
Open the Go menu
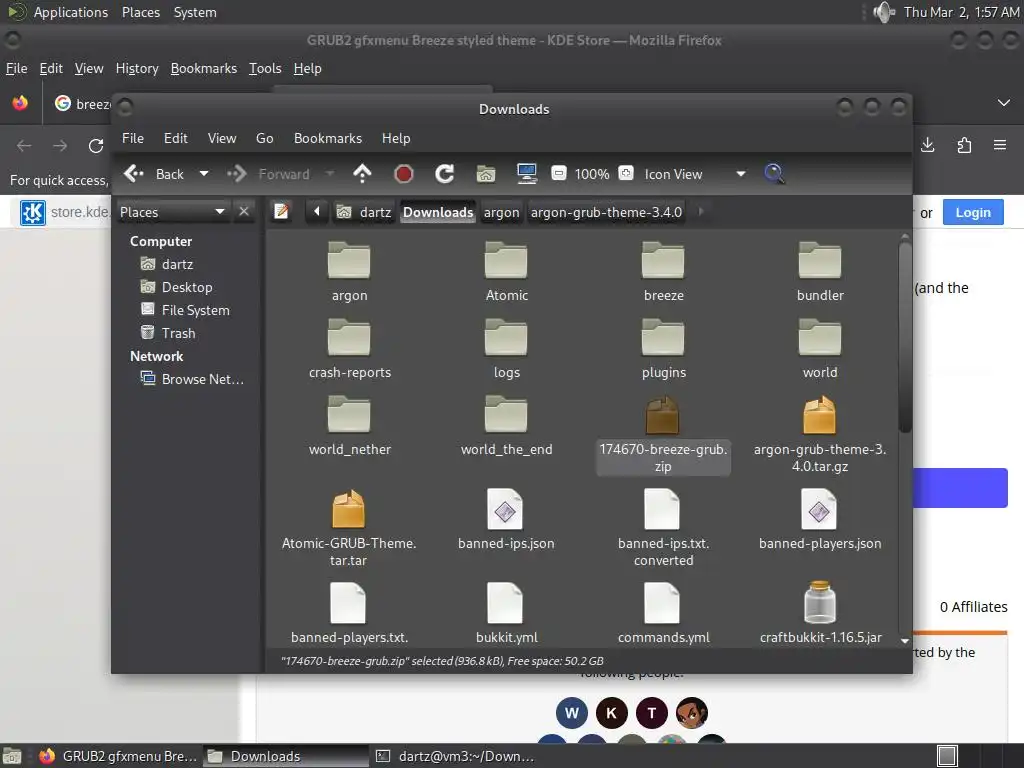(264, 138)
